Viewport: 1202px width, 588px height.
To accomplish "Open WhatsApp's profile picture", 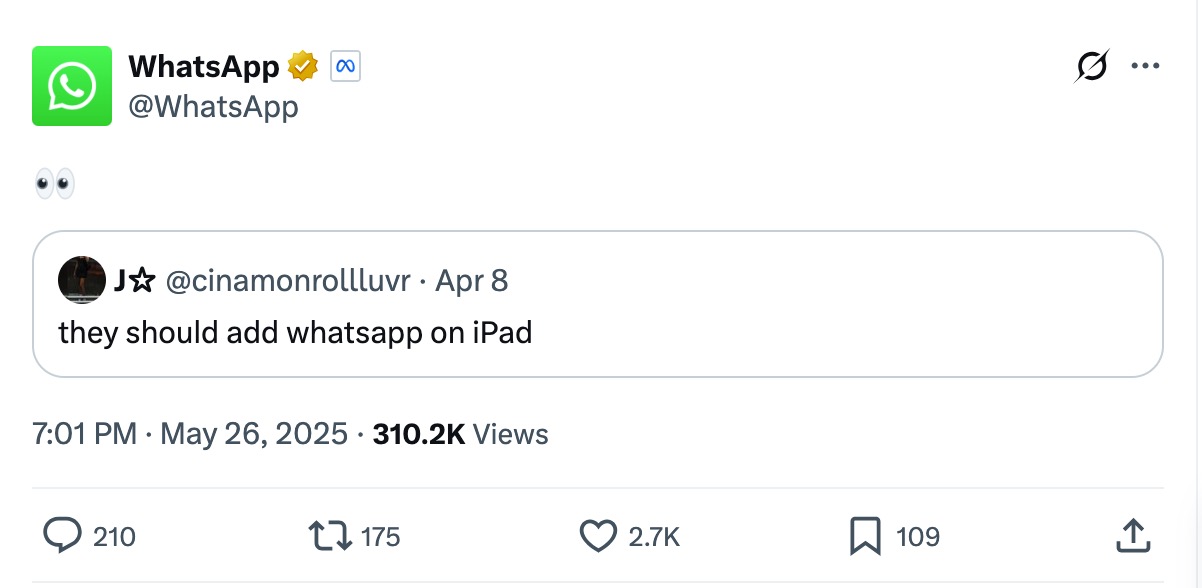I will tap(72, 86).
